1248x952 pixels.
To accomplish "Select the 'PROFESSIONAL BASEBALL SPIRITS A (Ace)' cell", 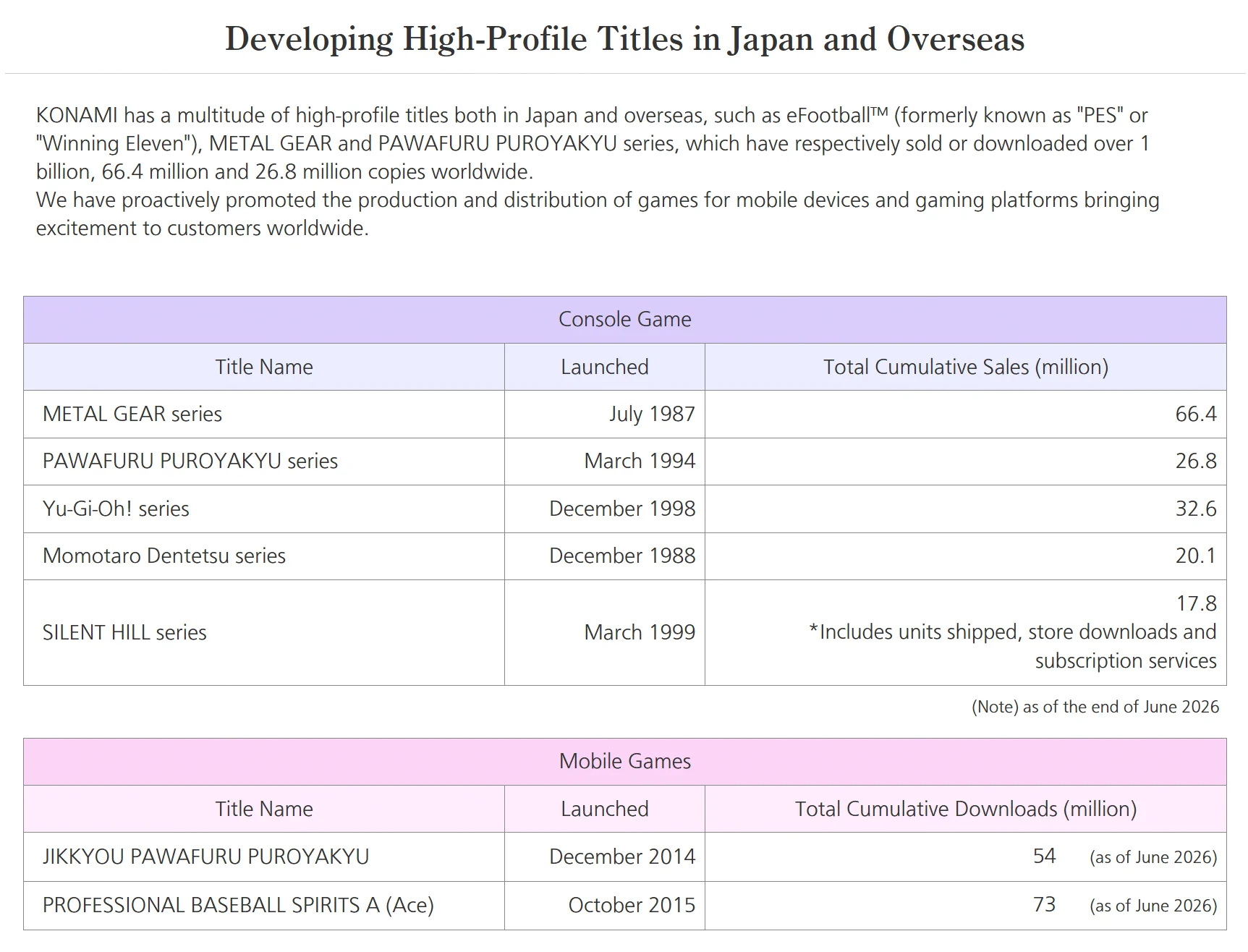I will [x=264, y=905].
